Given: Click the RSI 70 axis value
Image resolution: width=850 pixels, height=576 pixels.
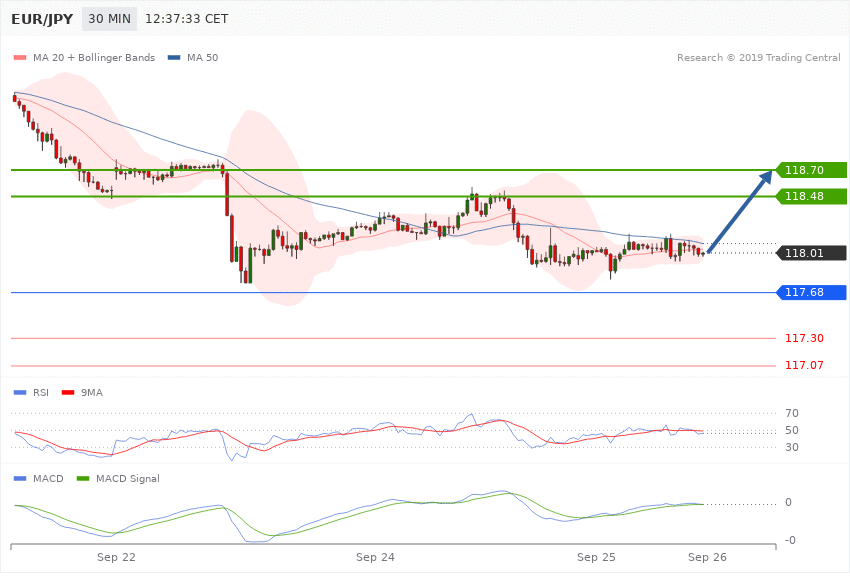Looking at the screenshot, I should [791, 413].
